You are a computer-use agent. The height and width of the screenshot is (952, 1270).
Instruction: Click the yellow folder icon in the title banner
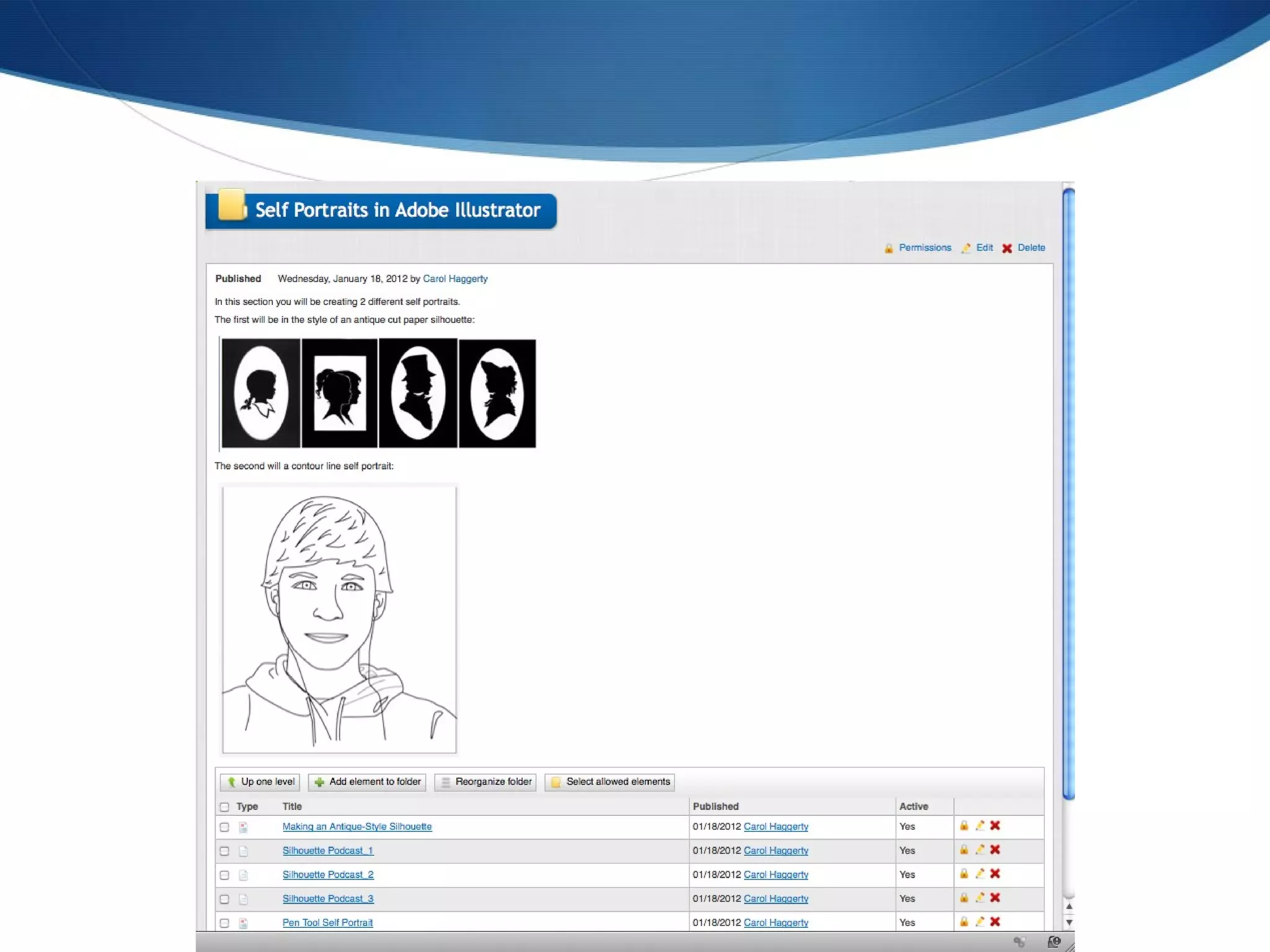tap(232, 205)
